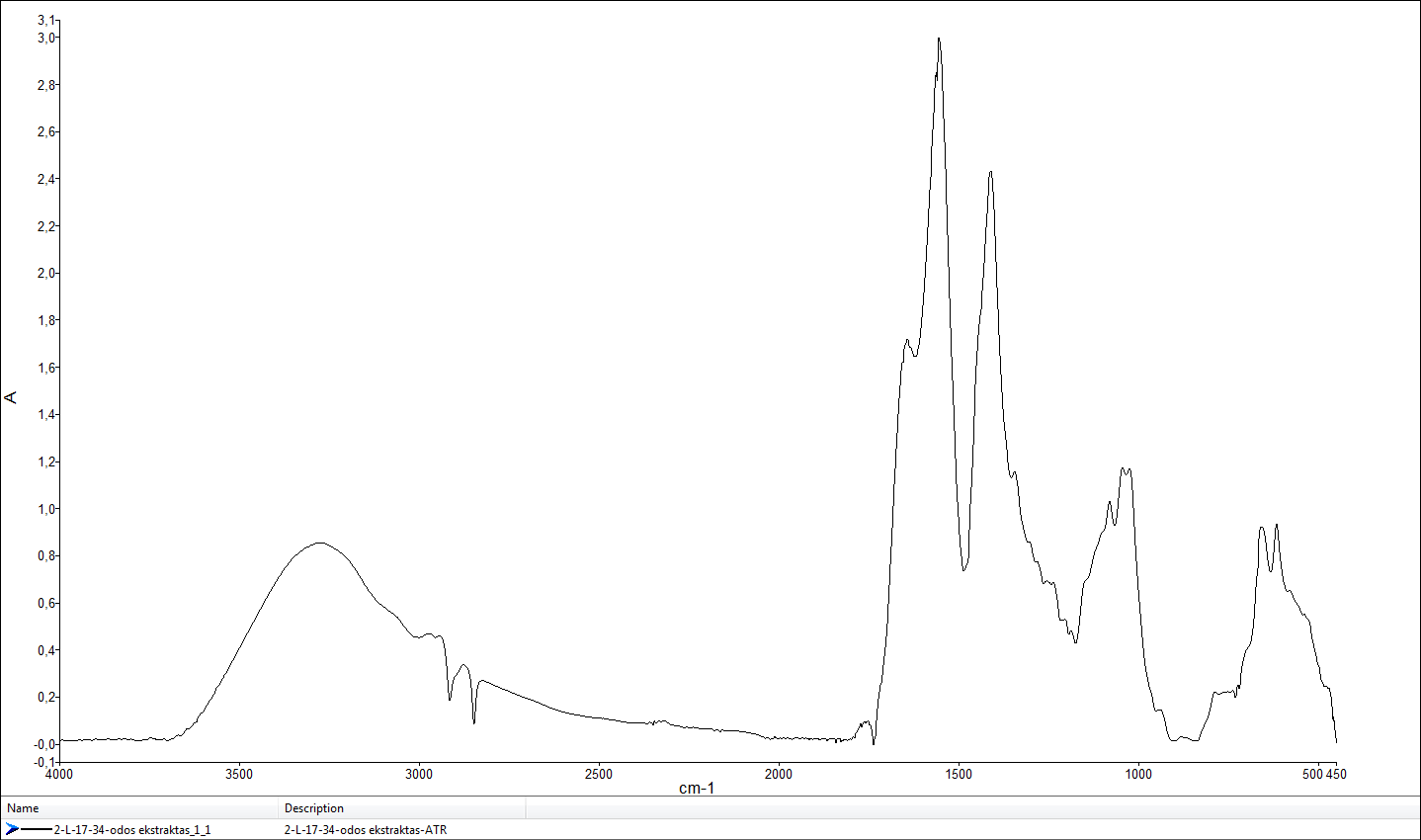Select the '2-L-17-34-odos ekstraktas_1_1' spectrum name
The image size is (1421, 840).
tap(131, 830)
